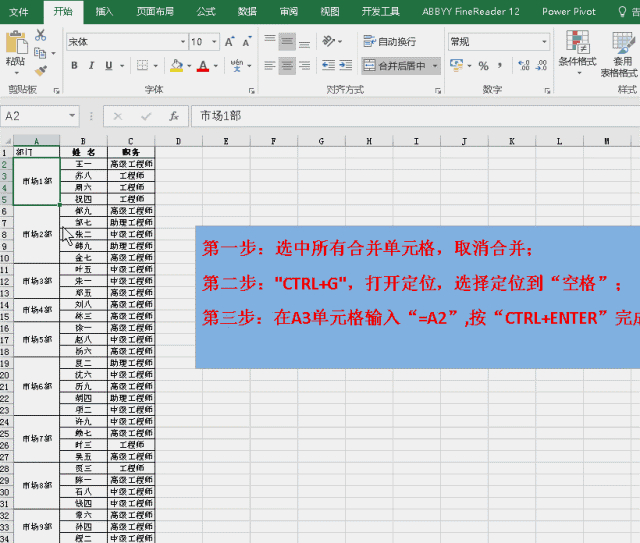Decrease the indent
The width and height of the screenshot is (640, 543).
[x=328, y=65]
